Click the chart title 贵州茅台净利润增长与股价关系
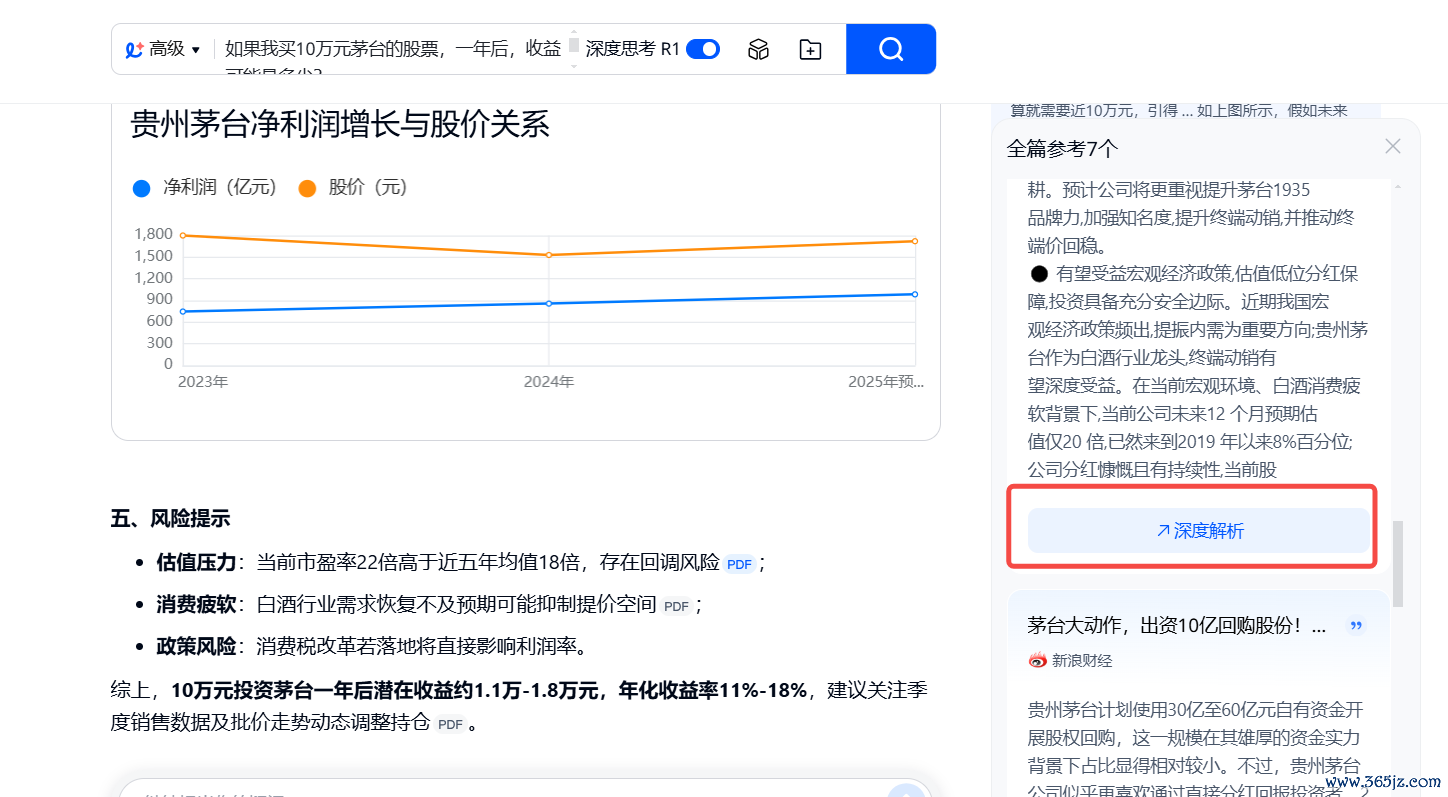The image size is (1448, 797). (x=340, y=125)
